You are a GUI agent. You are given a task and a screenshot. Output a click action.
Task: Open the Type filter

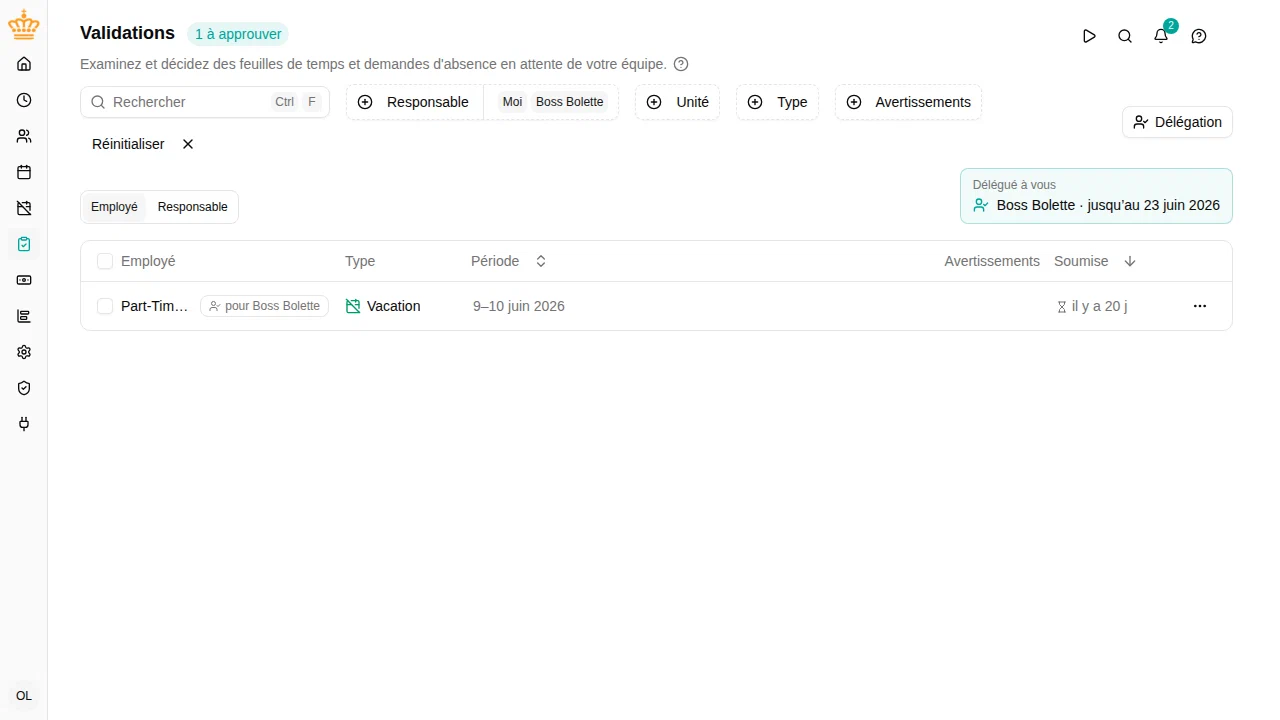click(777, 102)
